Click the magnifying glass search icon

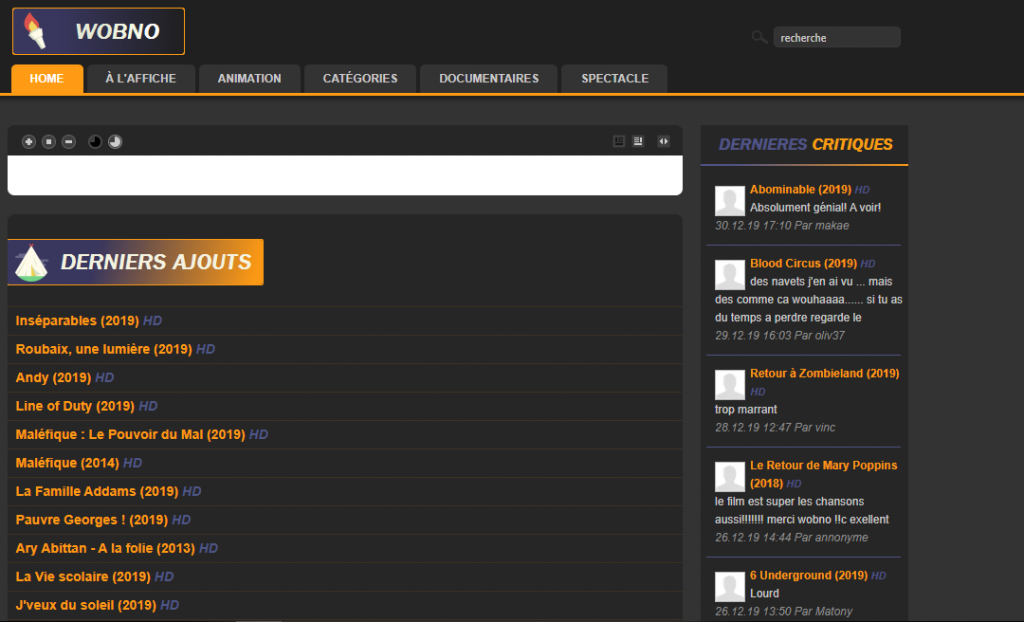click(x=759, y=38)
